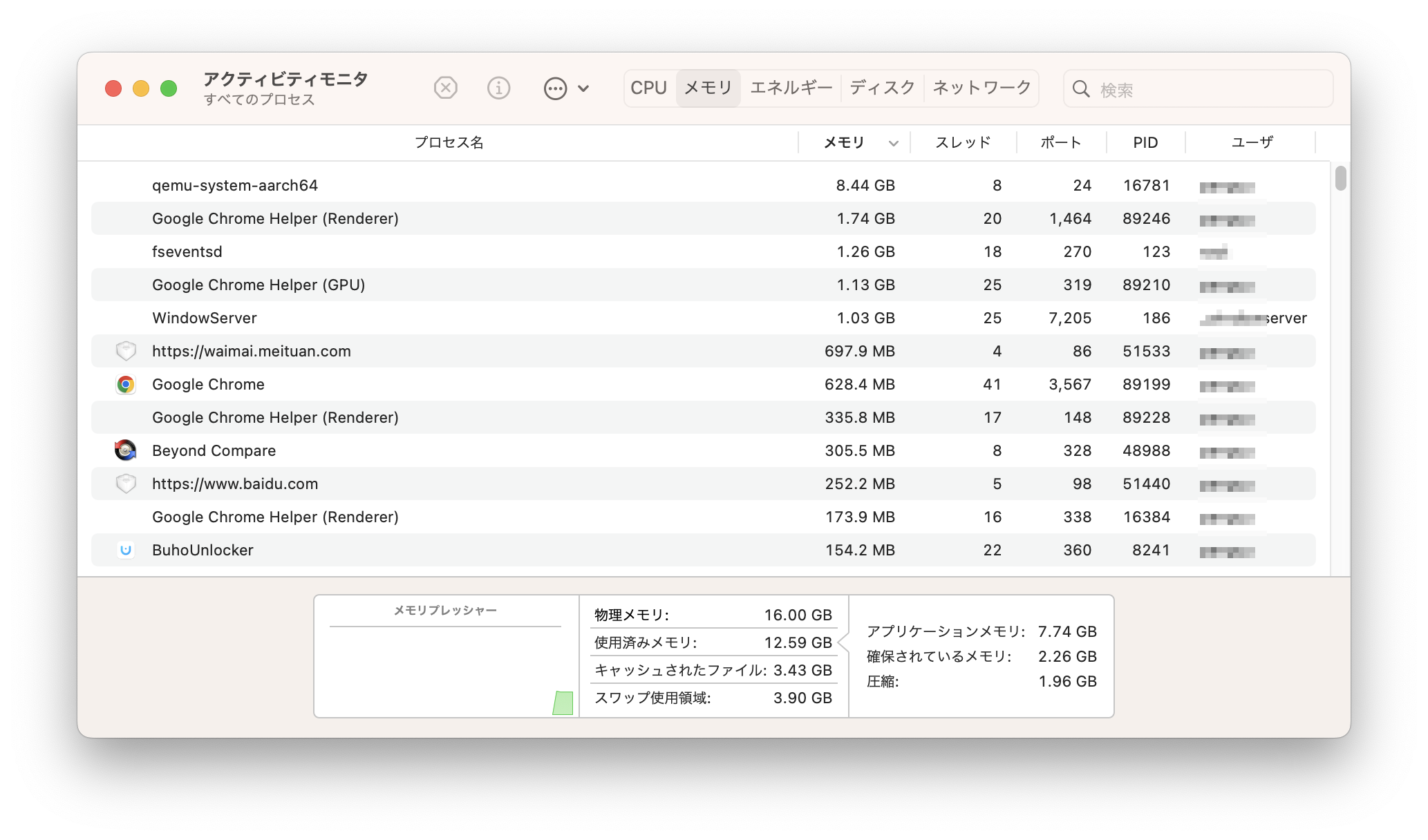Click the 物理メモリ 16.00 GB entry

coord(713,615)
